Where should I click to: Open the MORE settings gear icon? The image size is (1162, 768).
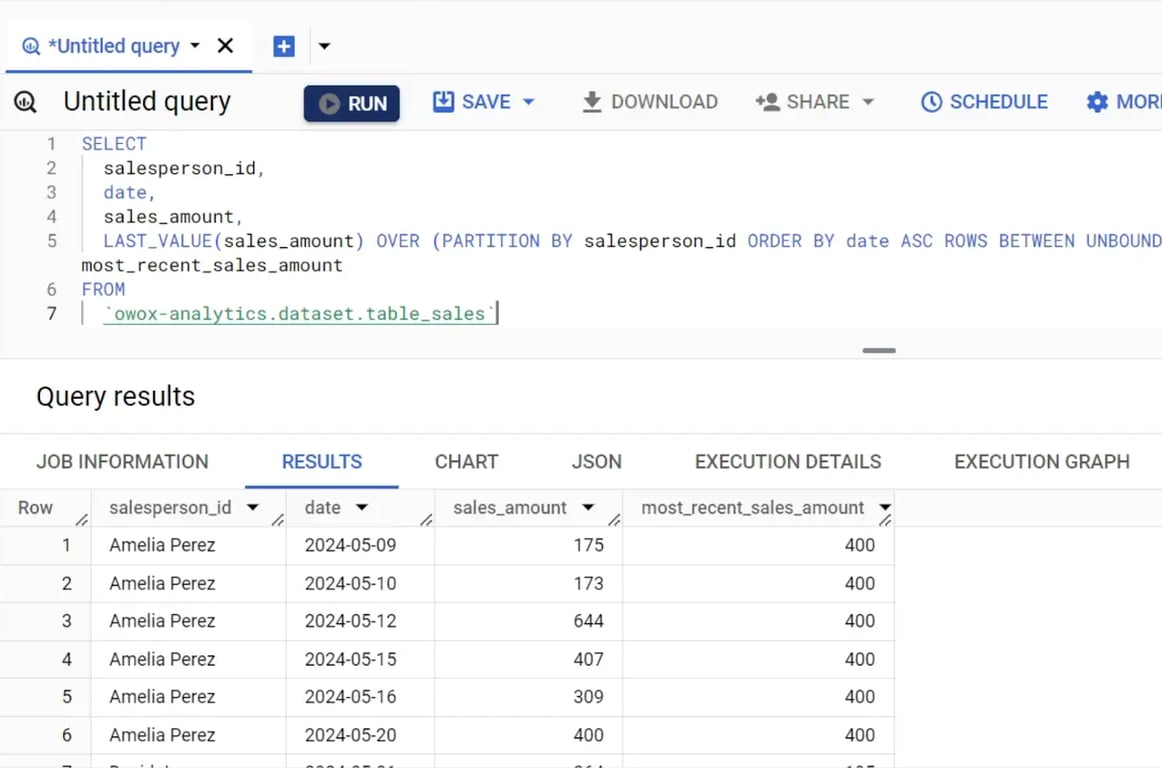(1097, 102)
